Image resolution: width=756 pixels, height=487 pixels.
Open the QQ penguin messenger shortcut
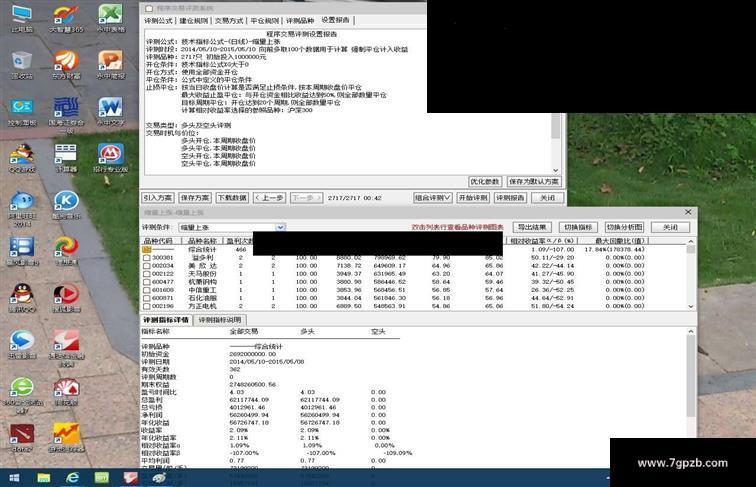tap(22, 297)
